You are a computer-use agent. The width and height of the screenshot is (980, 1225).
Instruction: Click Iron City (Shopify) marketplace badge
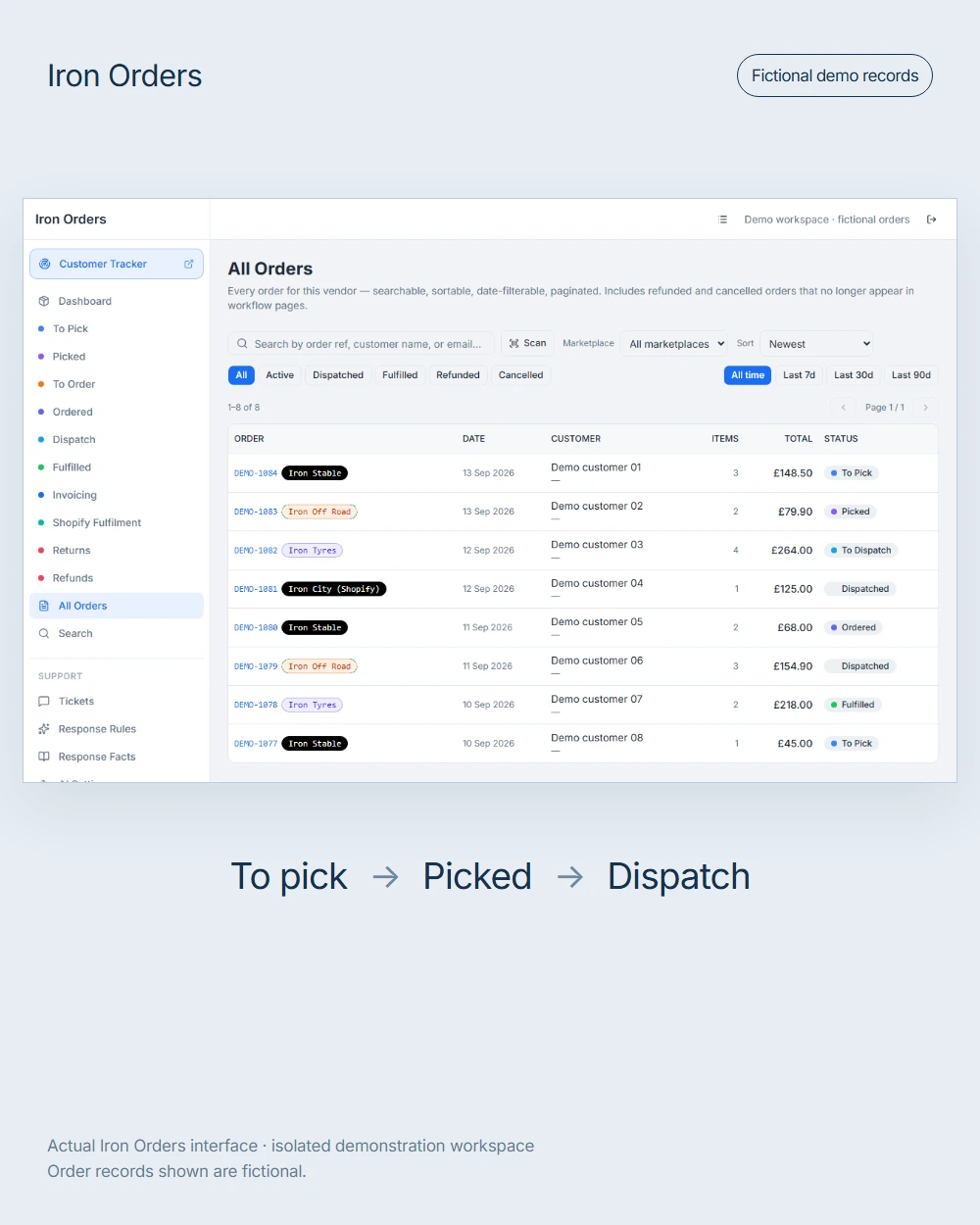point(334,589)
